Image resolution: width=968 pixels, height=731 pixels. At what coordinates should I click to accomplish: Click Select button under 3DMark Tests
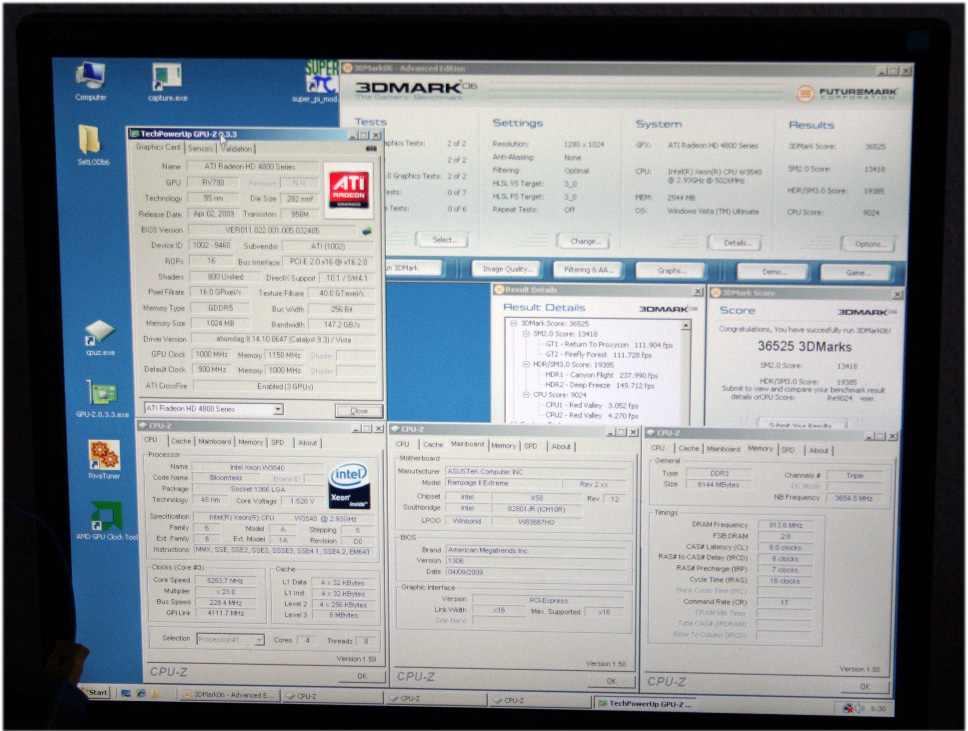pyautogui.click(x=443, y=240)
